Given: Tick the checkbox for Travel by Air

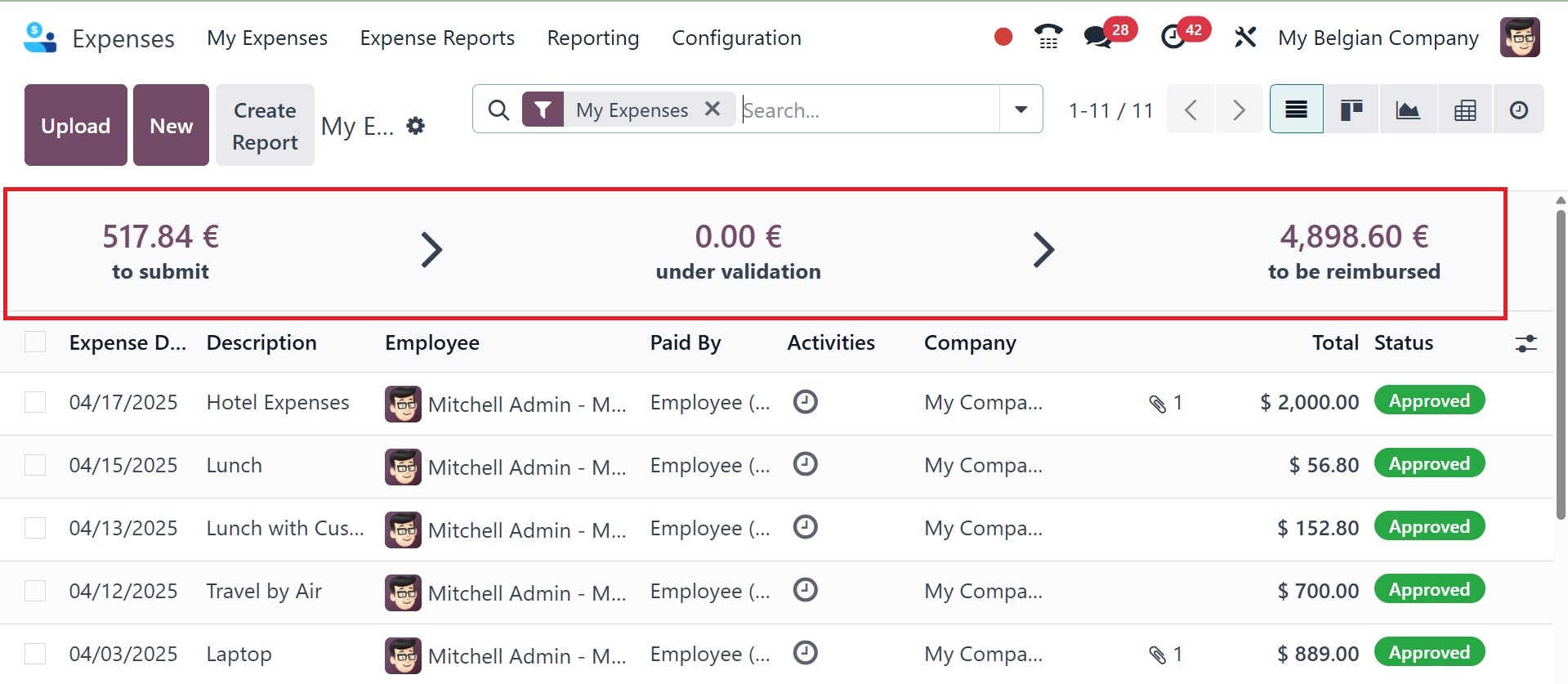Looking at the screenshot, I should click(35, 591).
